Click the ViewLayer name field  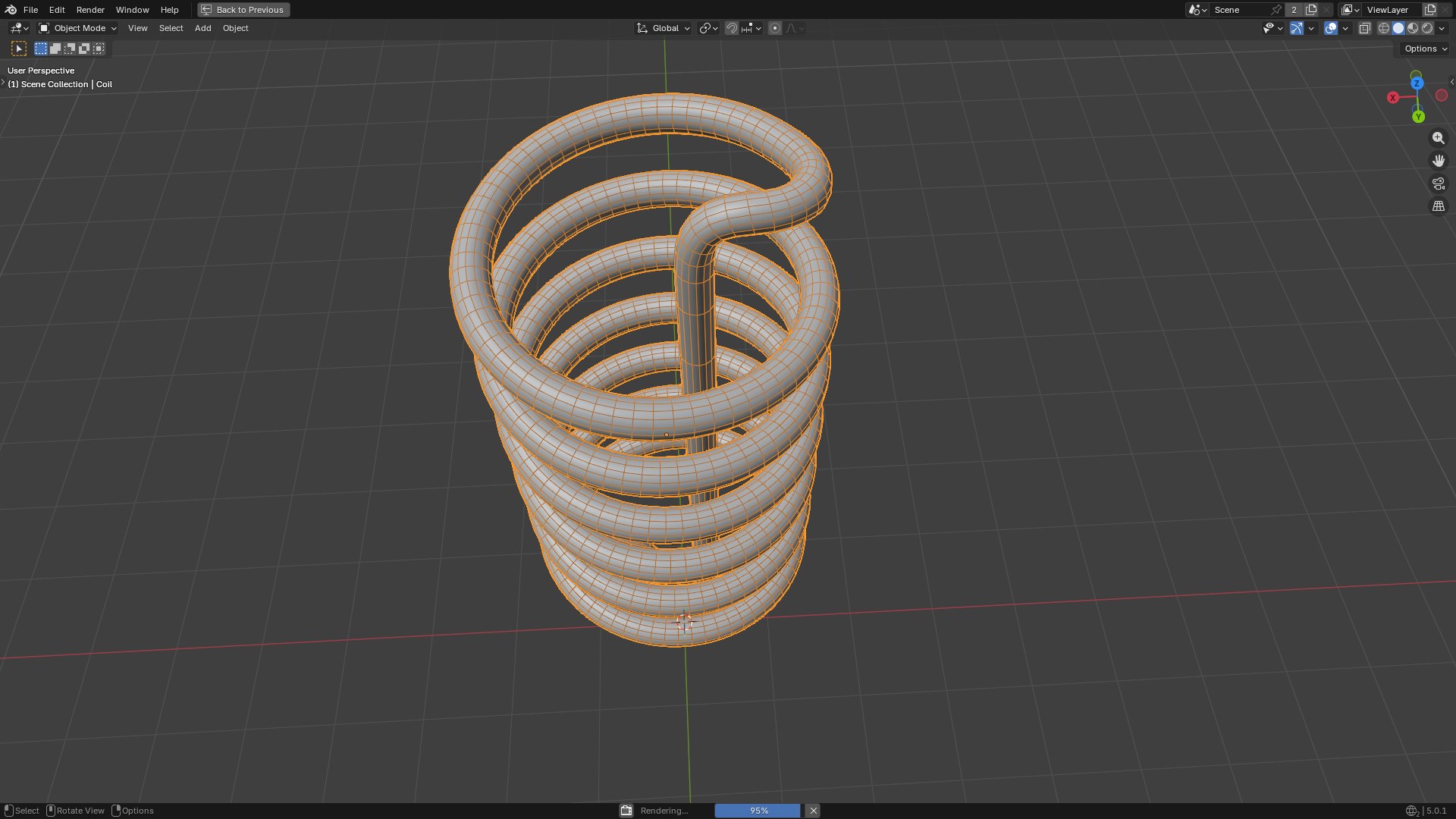1392,10
